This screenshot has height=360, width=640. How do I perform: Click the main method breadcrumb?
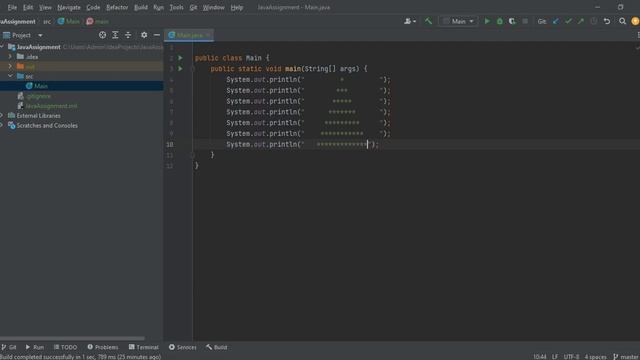[x=98, y=21]
